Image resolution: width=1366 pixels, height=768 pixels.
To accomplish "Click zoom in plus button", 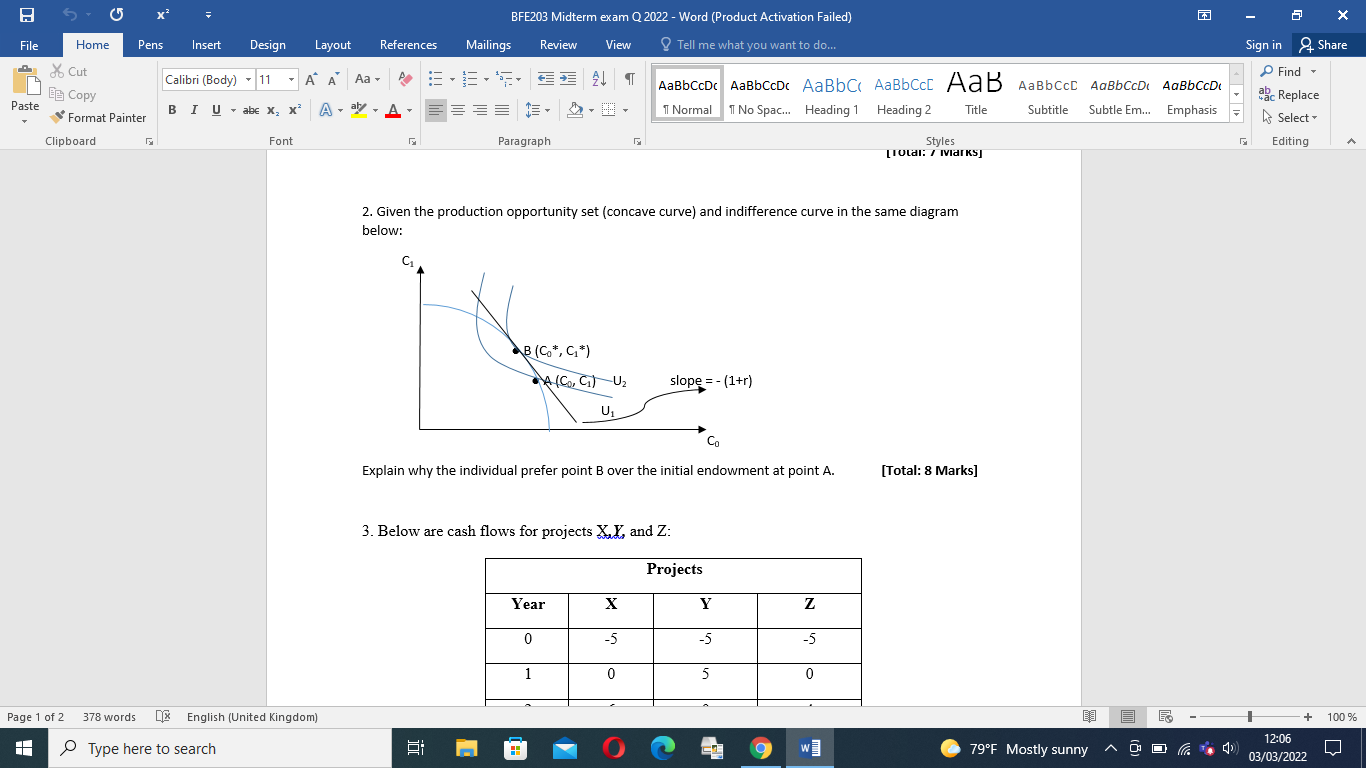I will [1308, 717].
